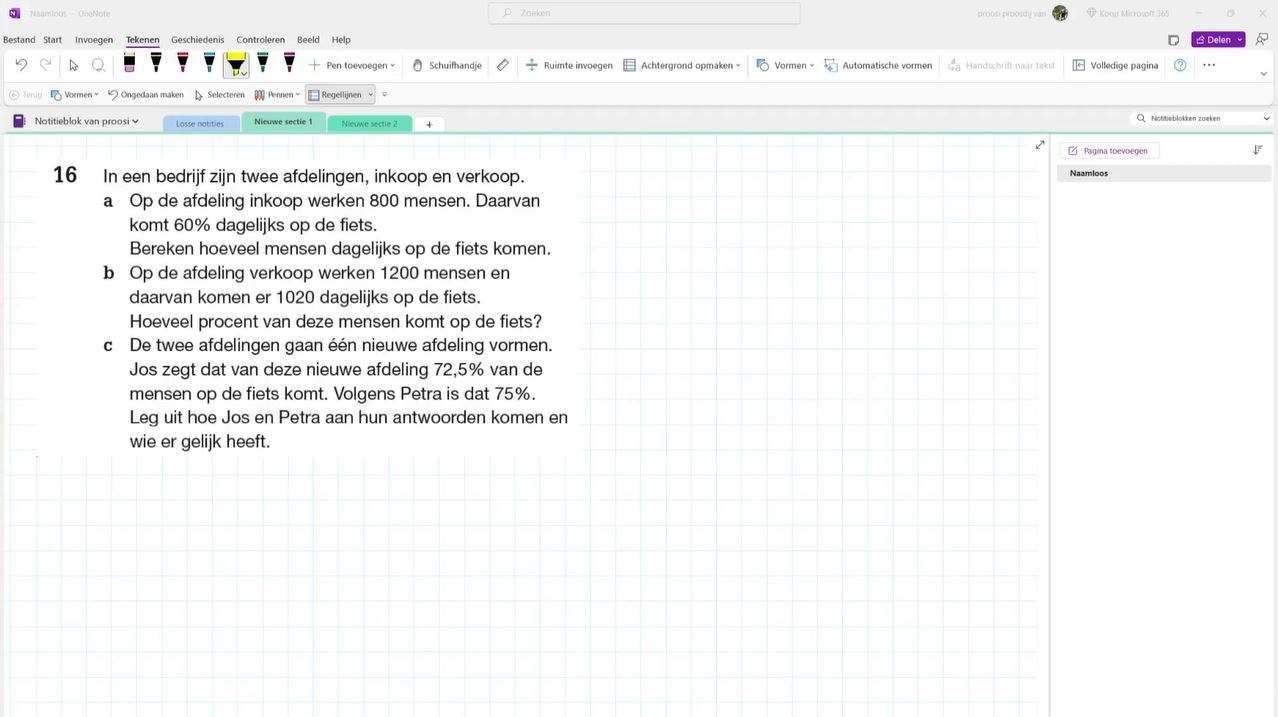
Task: Open the Bestand menu
Action: [19, 40]
